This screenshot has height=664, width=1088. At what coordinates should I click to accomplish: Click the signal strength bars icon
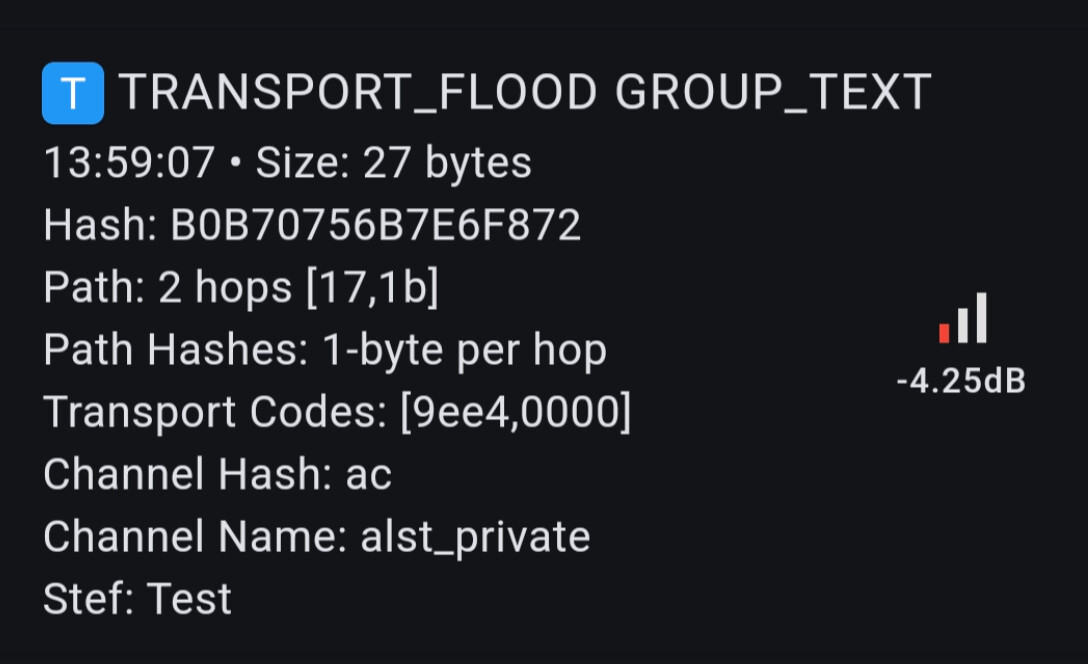tap(963, 318)
